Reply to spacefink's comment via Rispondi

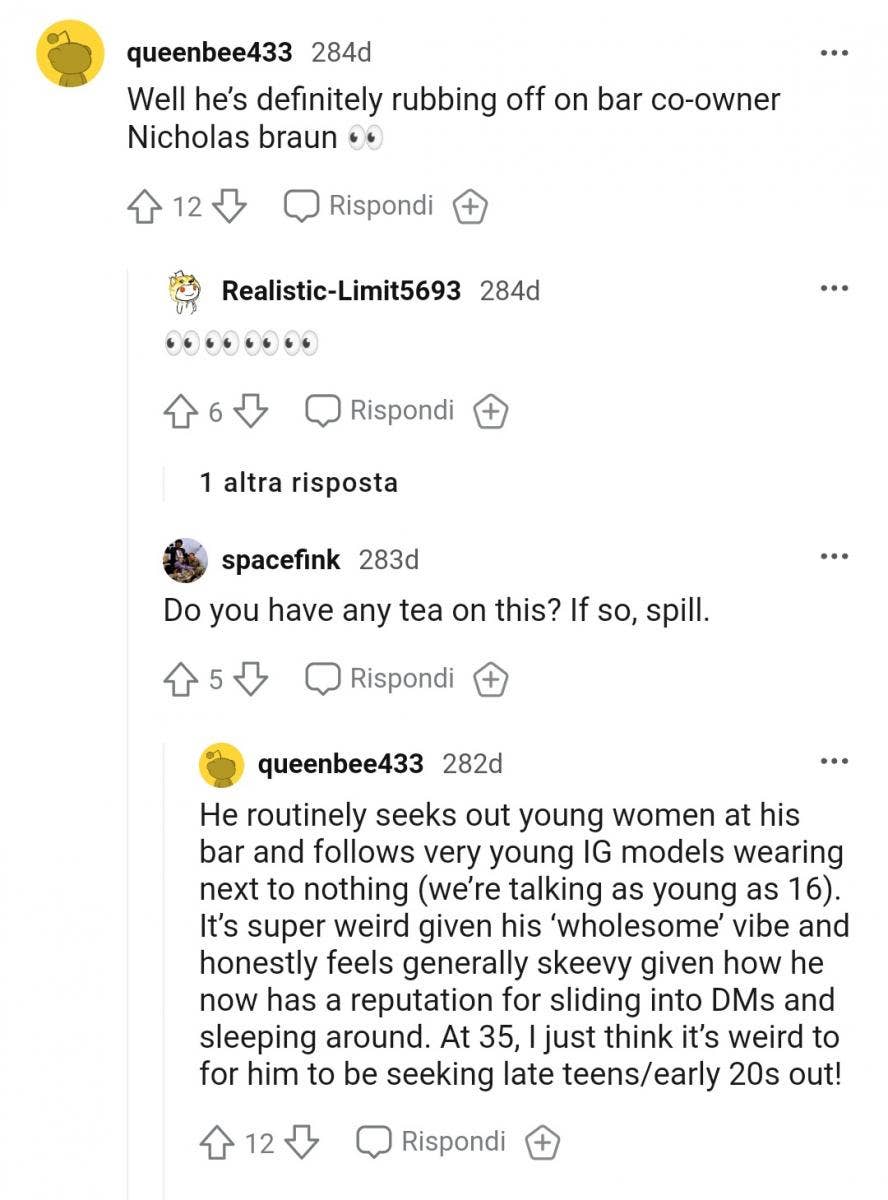380,679
